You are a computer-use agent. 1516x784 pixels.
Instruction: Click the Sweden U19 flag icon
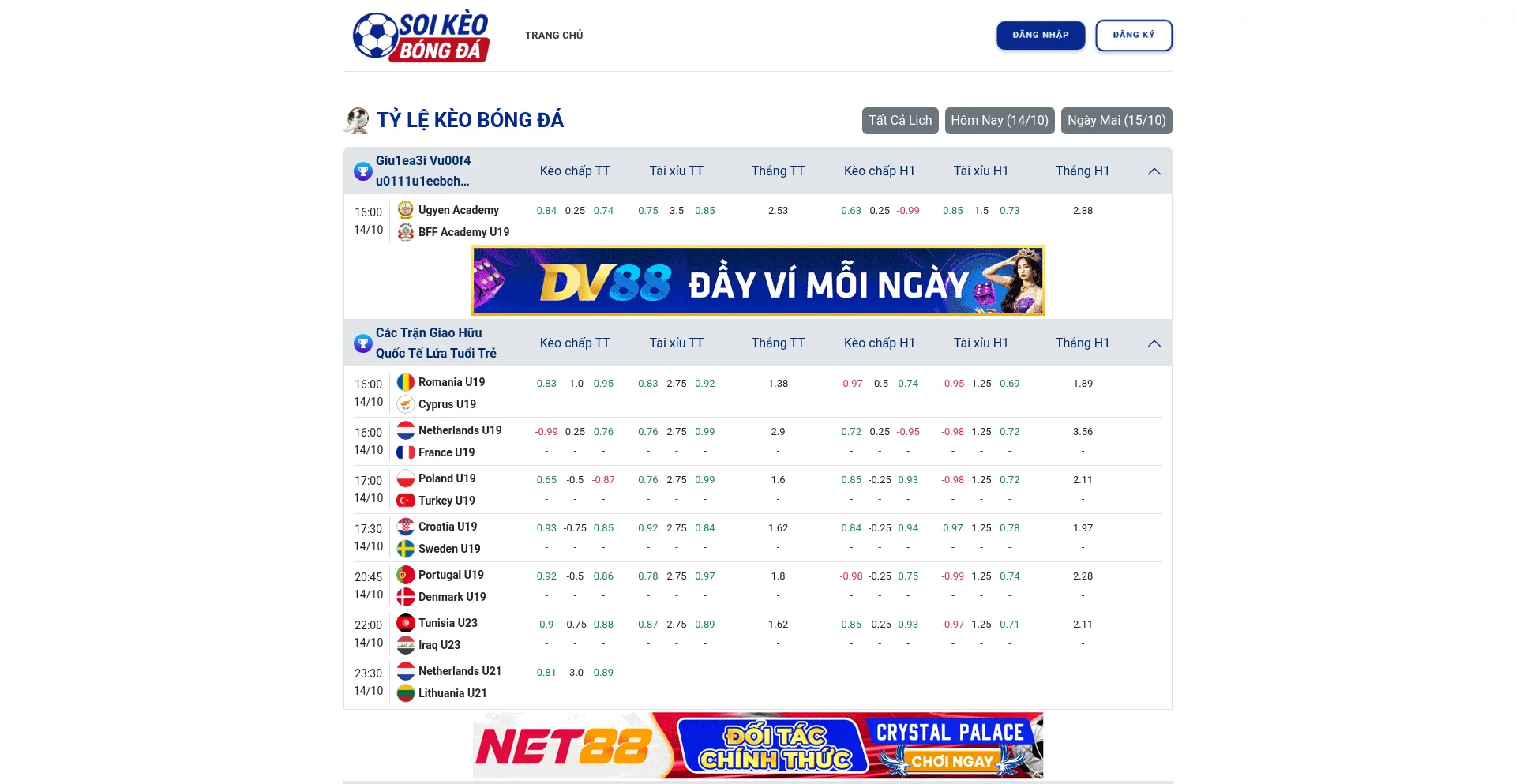coord(406,549)
